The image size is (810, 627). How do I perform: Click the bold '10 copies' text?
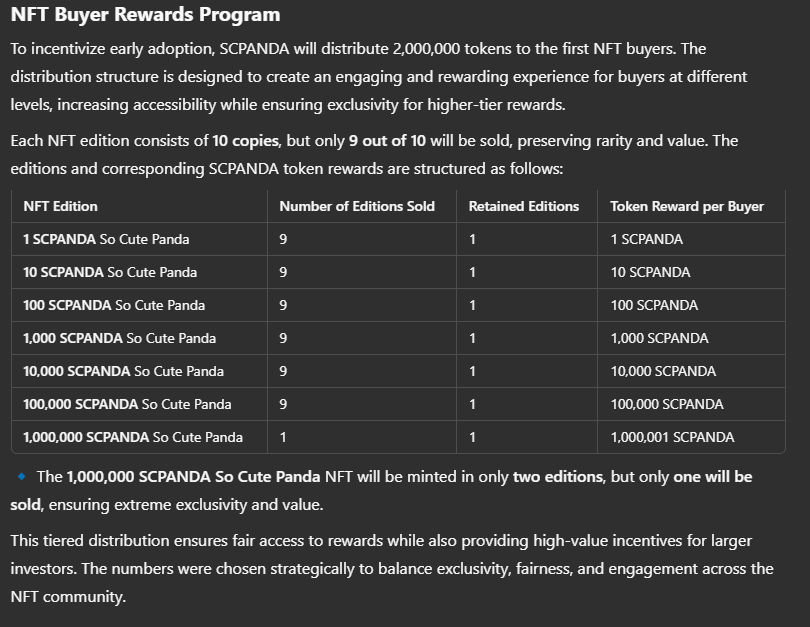pyautogui.click(x=245, y=141)
